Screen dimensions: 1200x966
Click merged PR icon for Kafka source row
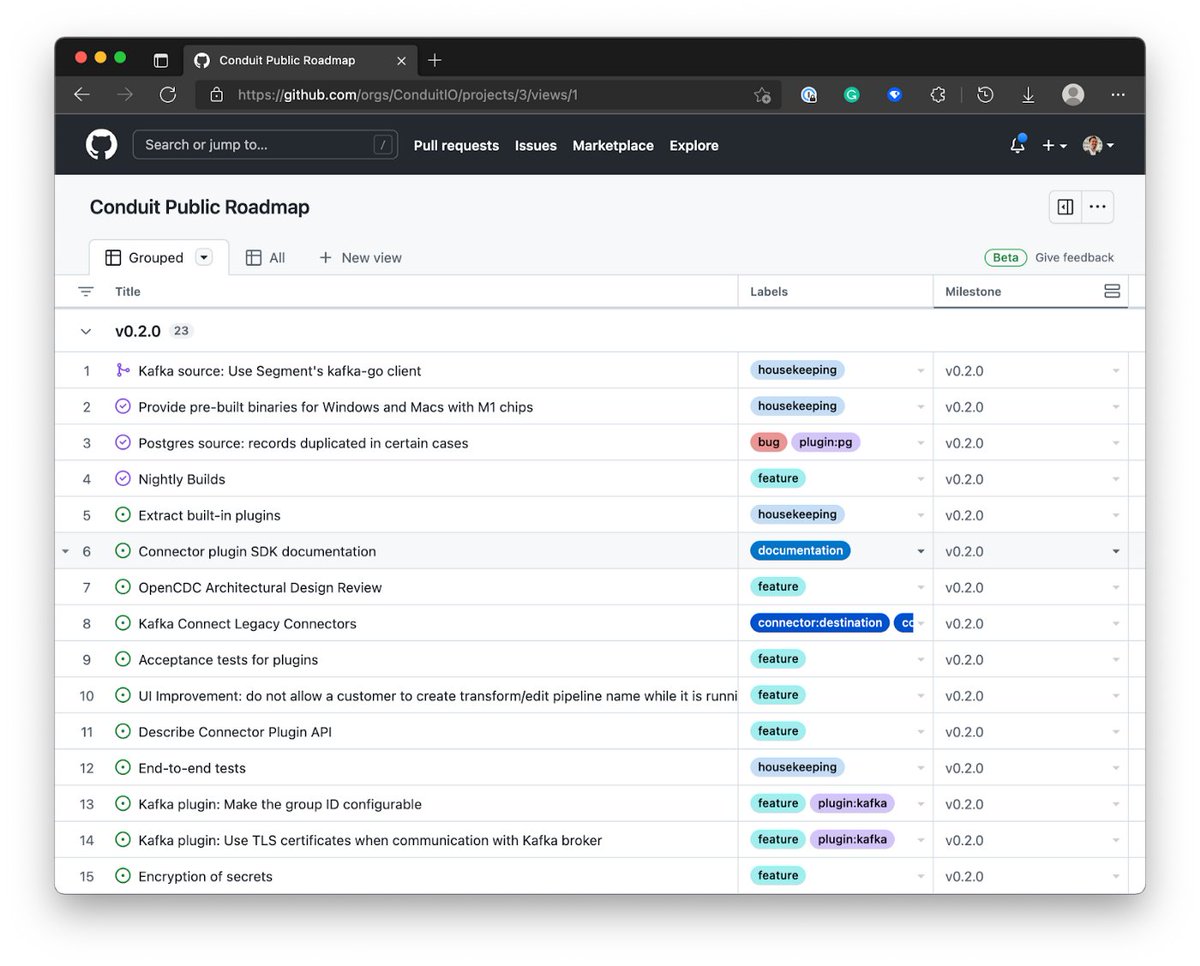pos(123,370)
